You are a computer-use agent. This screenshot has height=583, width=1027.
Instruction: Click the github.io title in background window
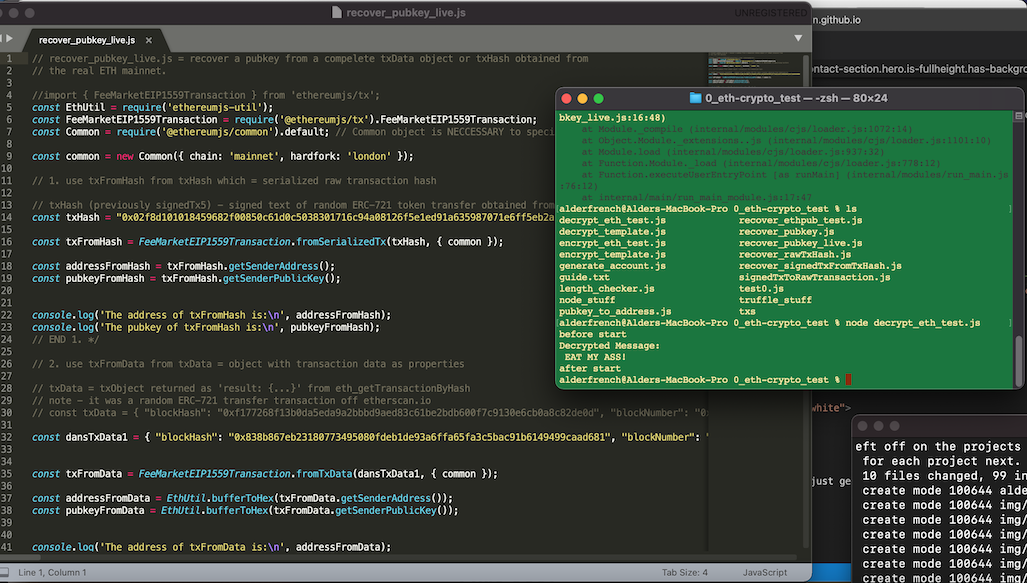tap(837, 20)
